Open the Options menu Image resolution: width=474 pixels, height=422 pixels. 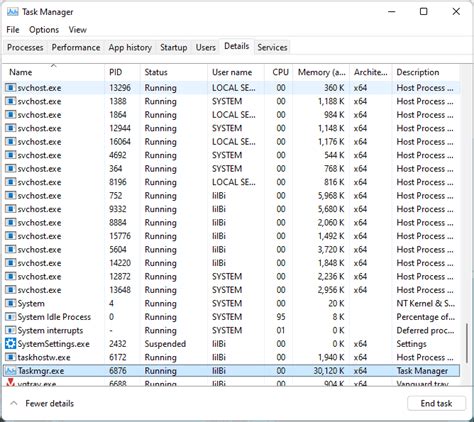coord(44,30)
